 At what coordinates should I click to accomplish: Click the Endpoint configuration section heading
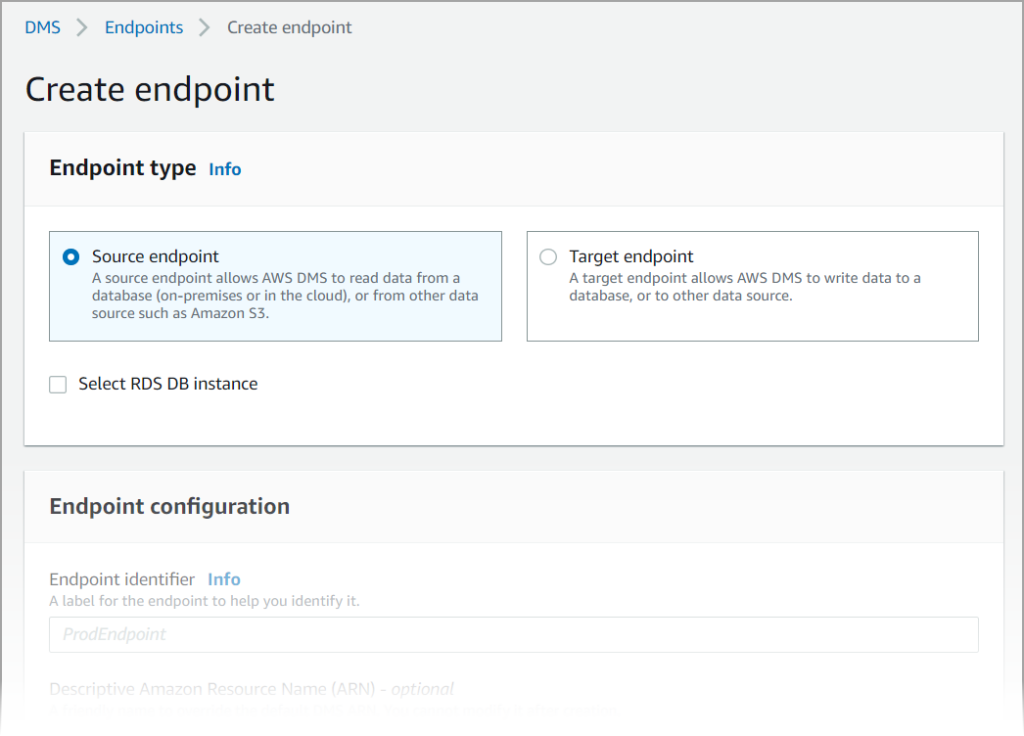point(170,506)
